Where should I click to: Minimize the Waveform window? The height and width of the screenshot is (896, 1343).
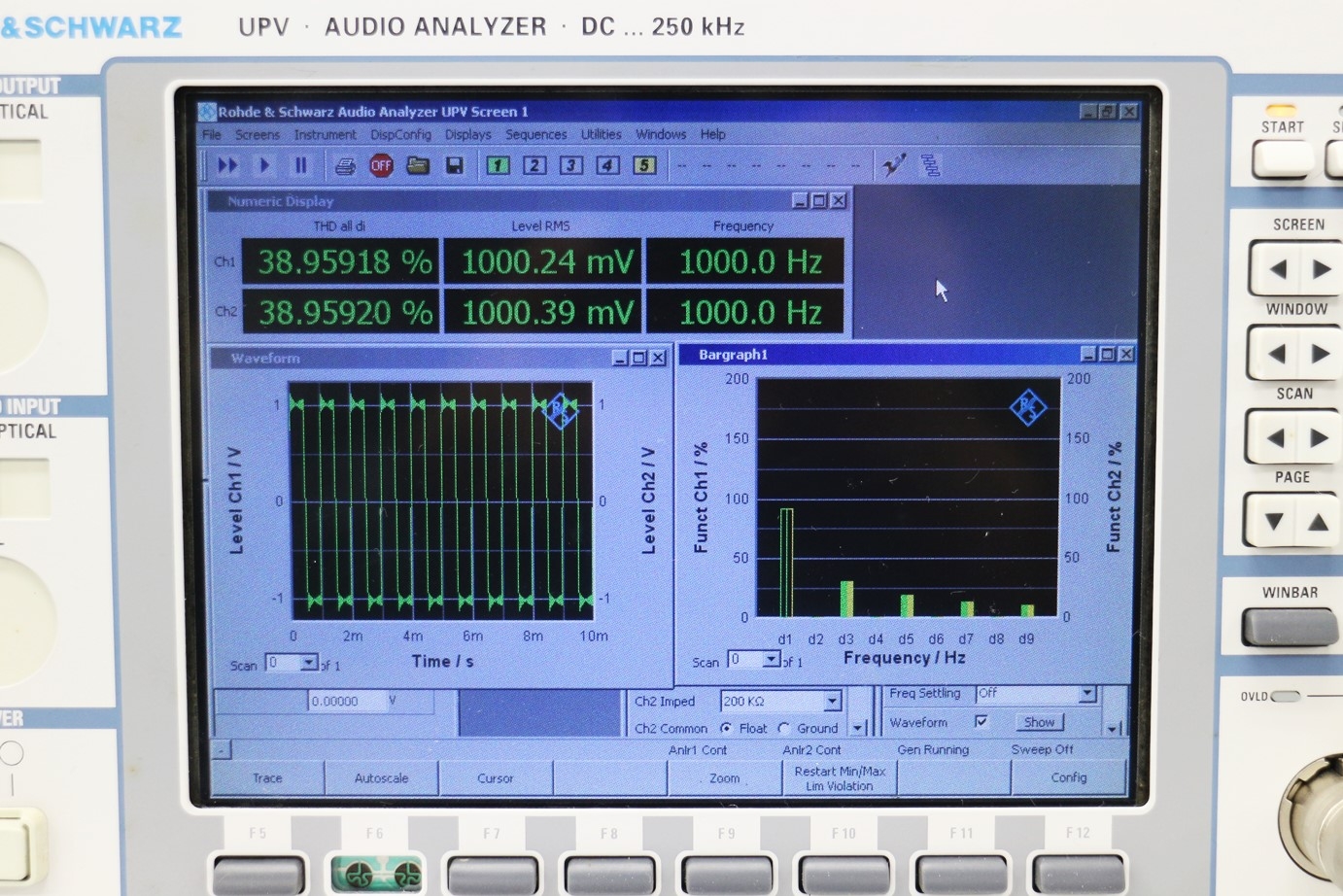(620, 358)
